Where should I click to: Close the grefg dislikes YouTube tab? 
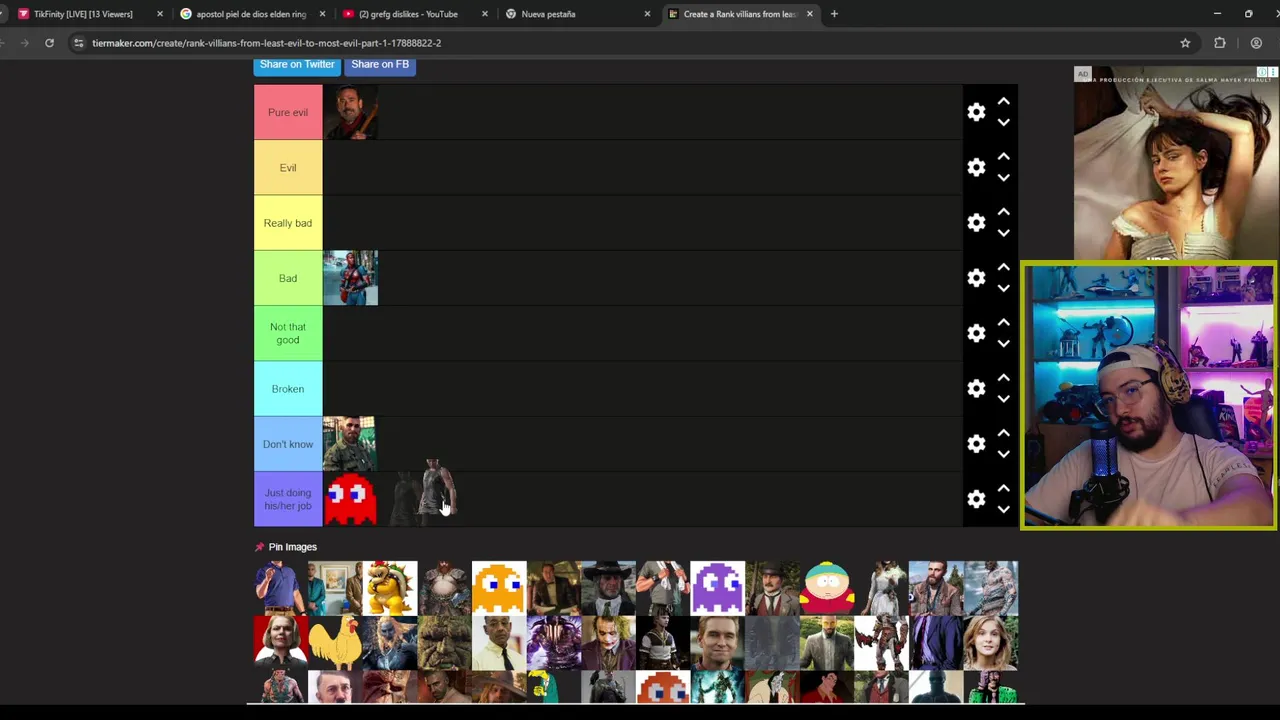point(485,14)
